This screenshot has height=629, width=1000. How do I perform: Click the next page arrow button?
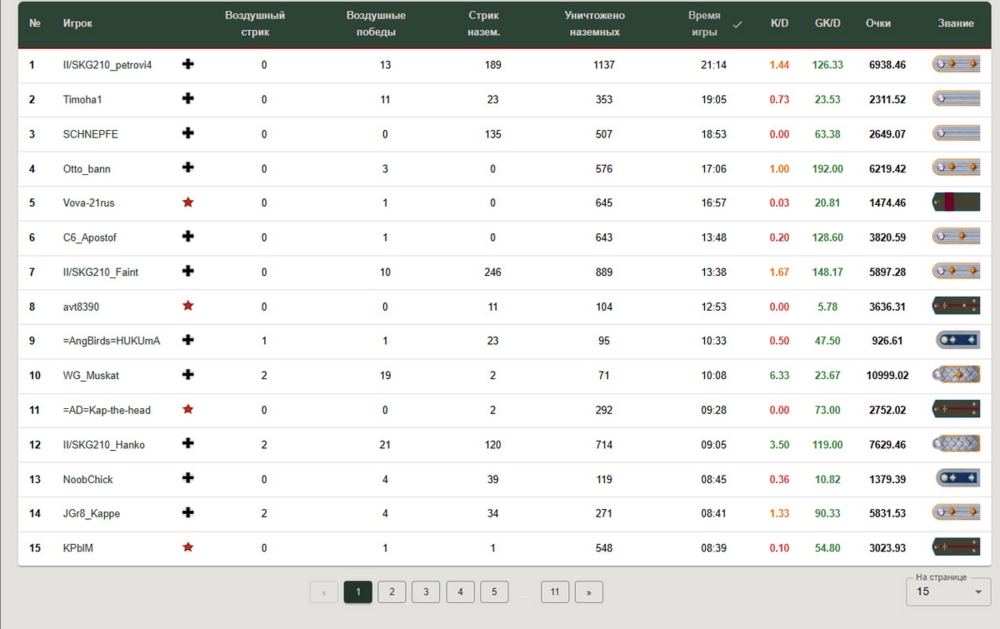coord(589,592)
